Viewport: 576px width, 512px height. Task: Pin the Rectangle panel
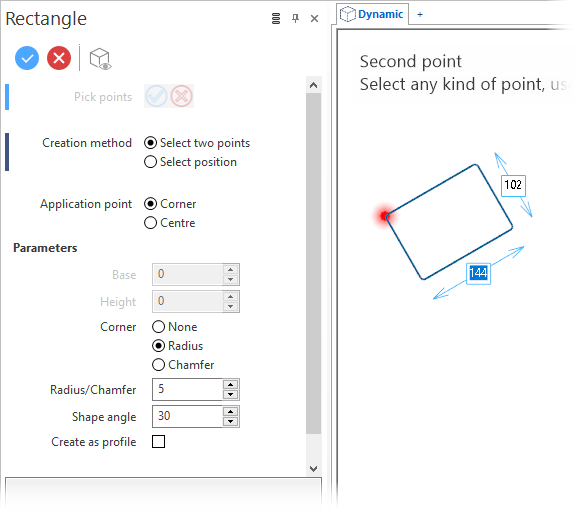295,18
